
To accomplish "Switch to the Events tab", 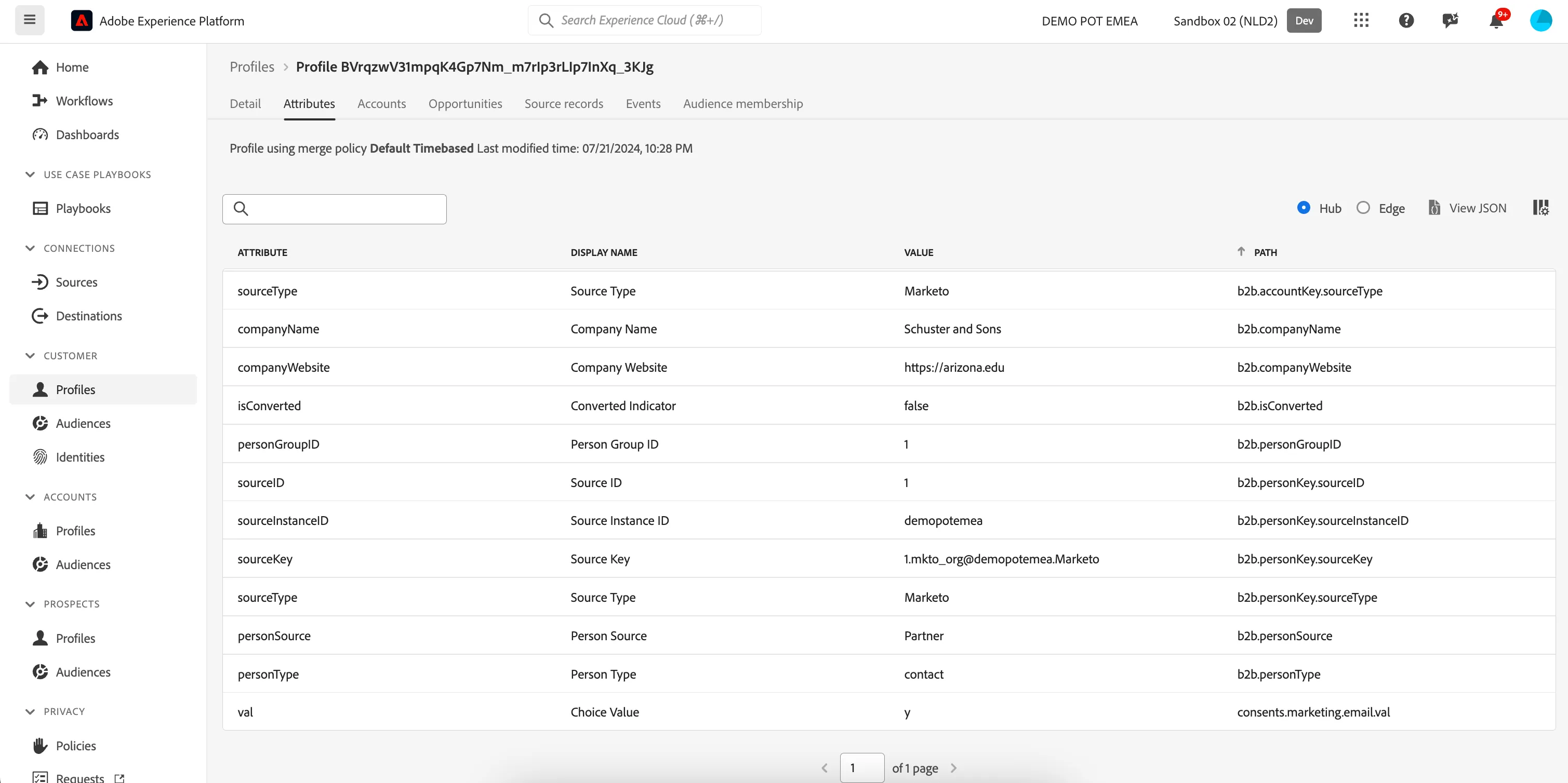I will [643, 103].
